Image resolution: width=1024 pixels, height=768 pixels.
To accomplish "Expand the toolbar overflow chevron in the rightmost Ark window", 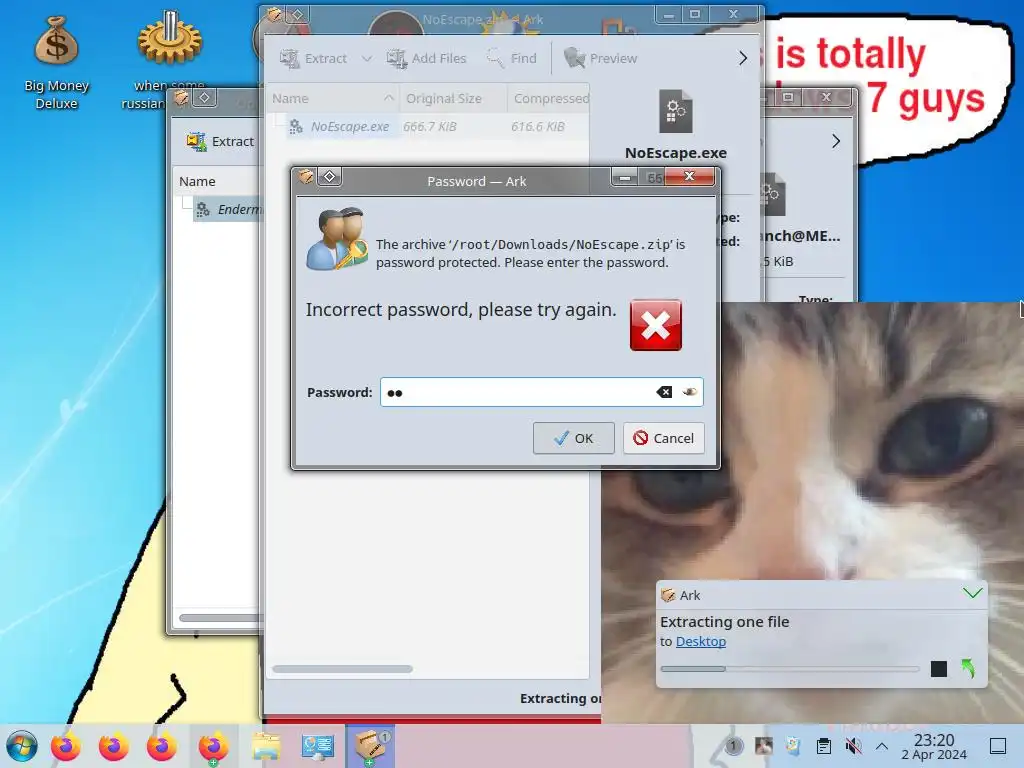I will pyautogui.click(x=836, y=141).
